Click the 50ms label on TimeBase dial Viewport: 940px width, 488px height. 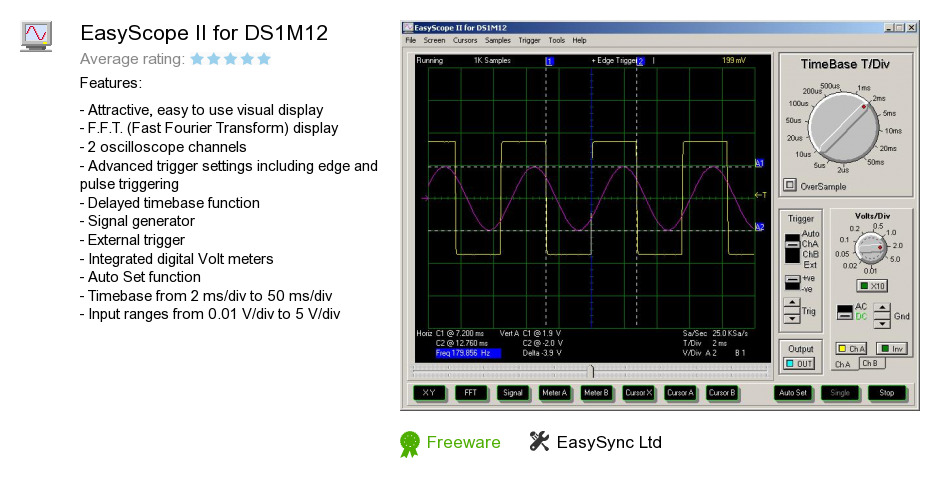point(876,162)
